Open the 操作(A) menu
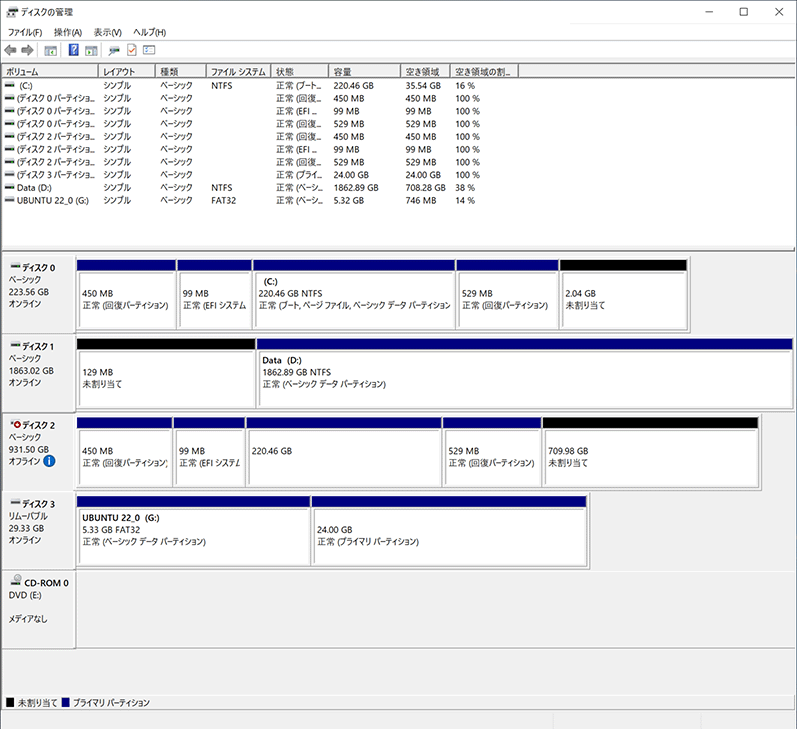Screen dimensions: 797x729 (x=68, y=32)
